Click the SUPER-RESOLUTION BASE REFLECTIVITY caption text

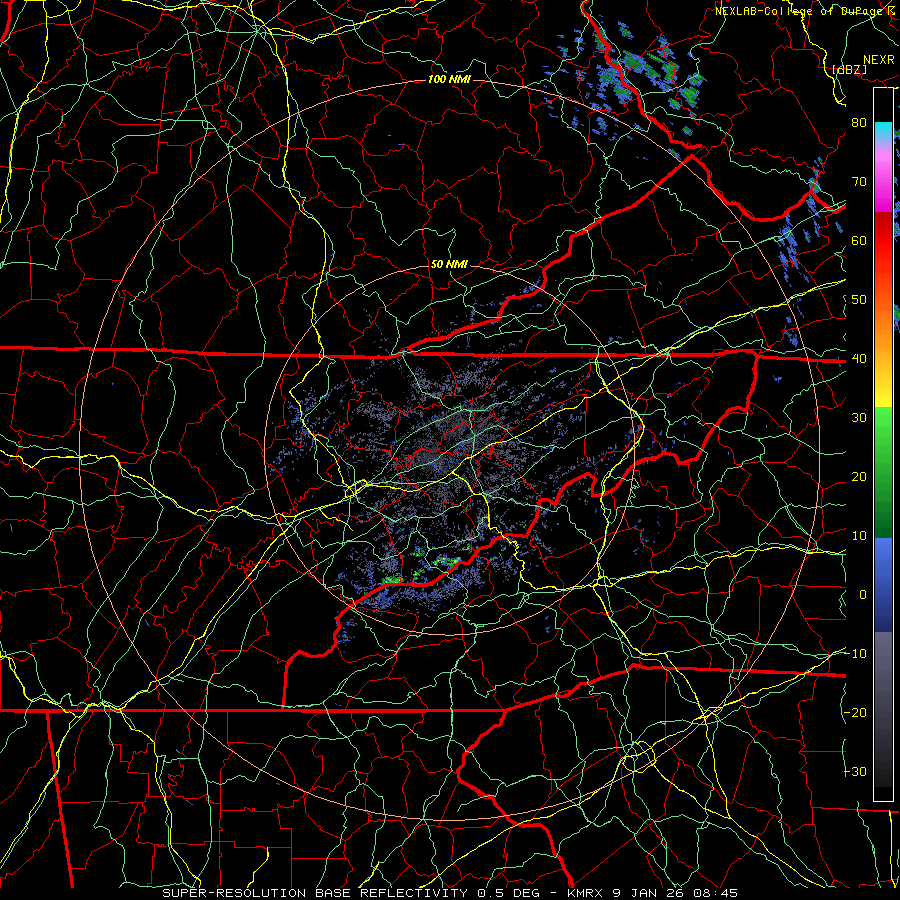[315, 893]
